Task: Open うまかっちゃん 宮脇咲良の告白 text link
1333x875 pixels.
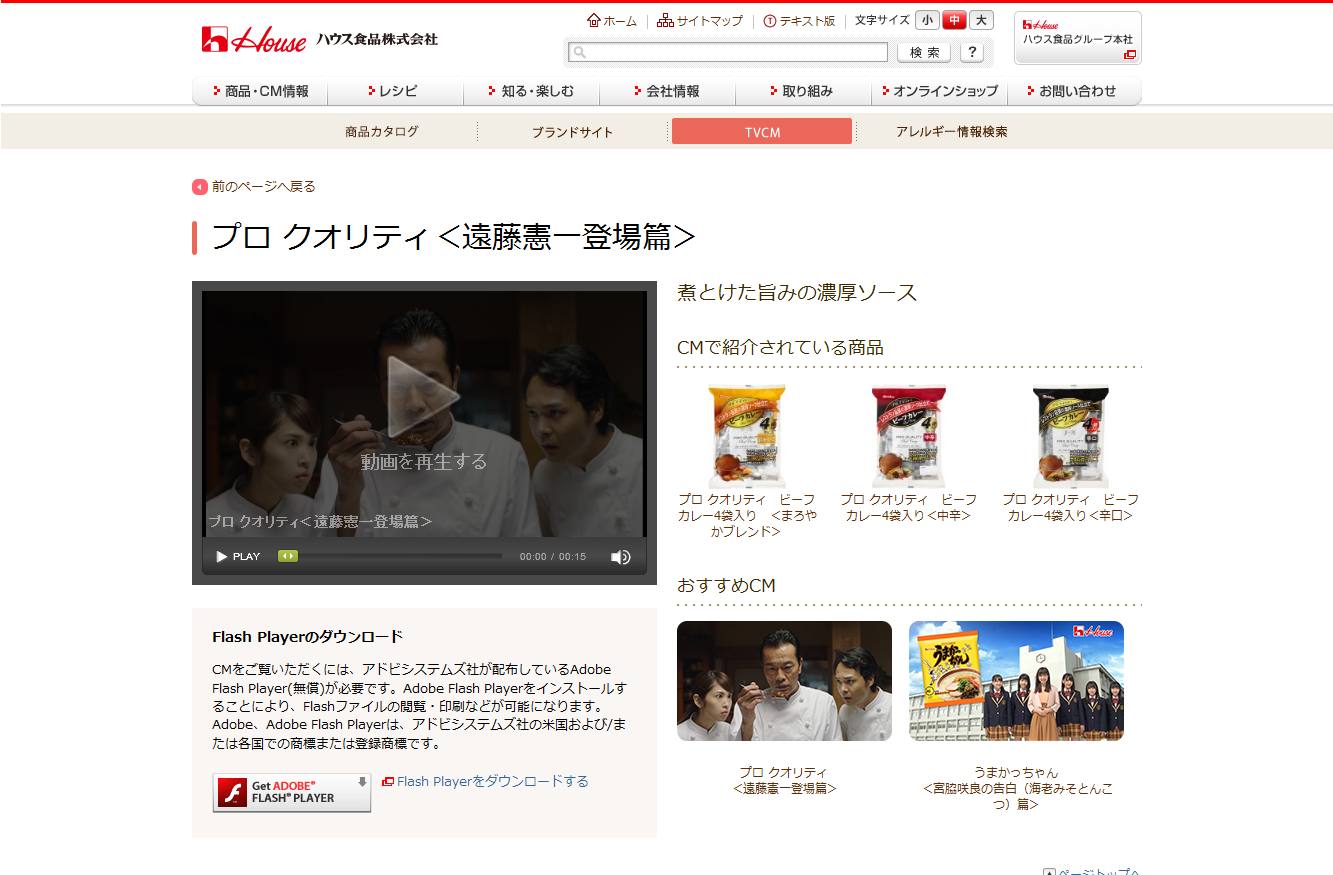Action: (x=1016, y=788)
